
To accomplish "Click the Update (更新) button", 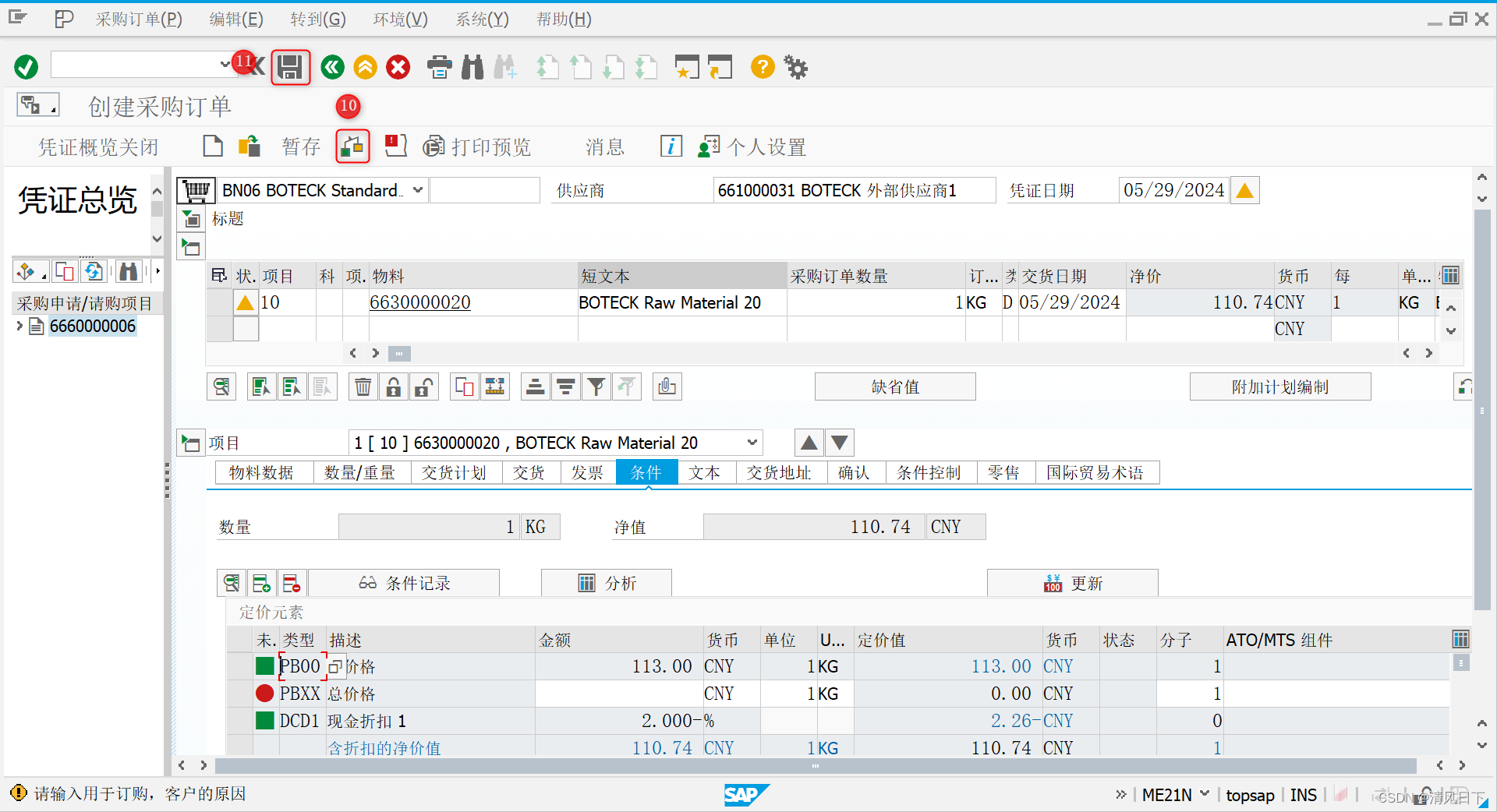I will click(1073, 583).
